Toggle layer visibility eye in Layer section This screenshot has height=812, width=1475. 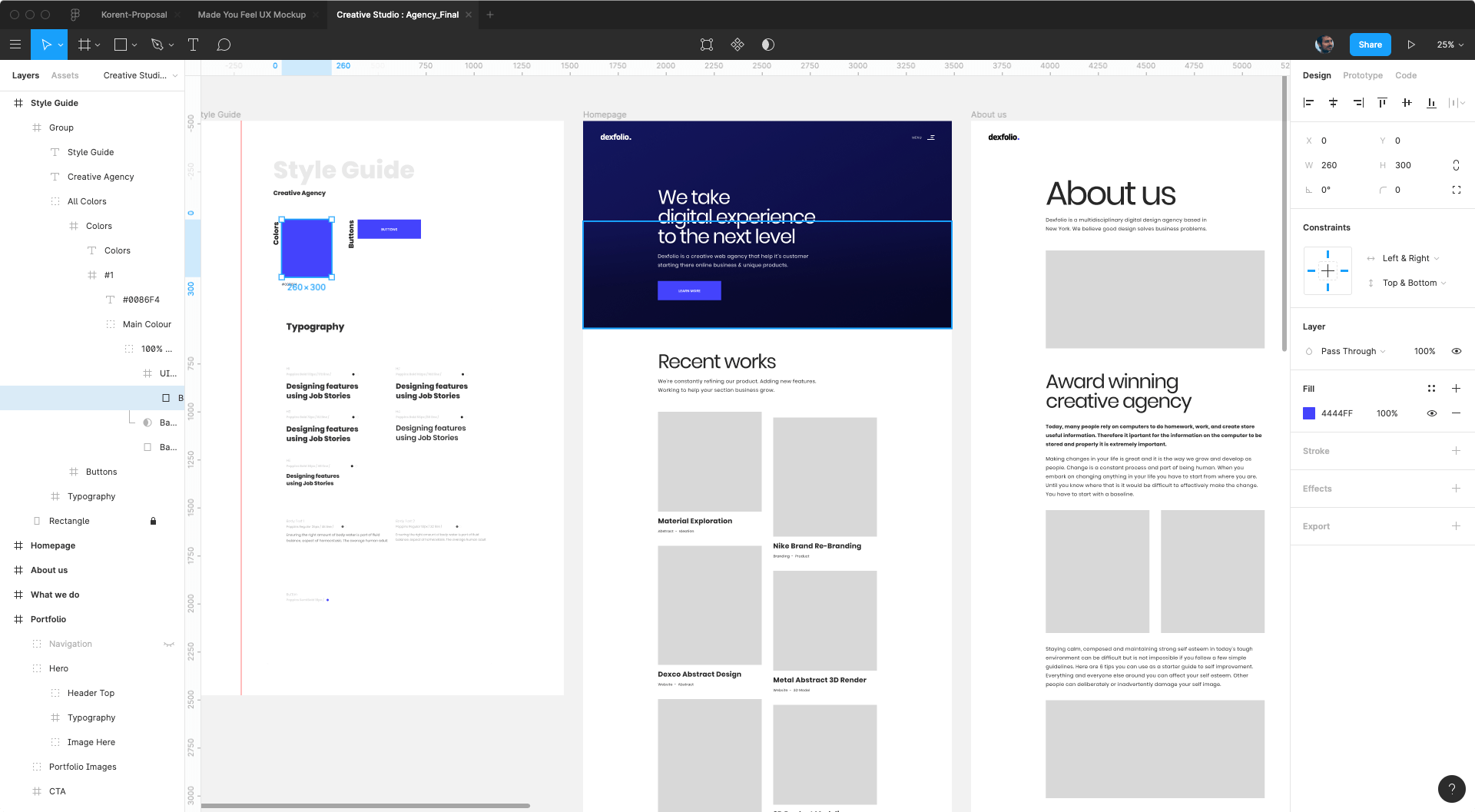tap(1456, 351)
